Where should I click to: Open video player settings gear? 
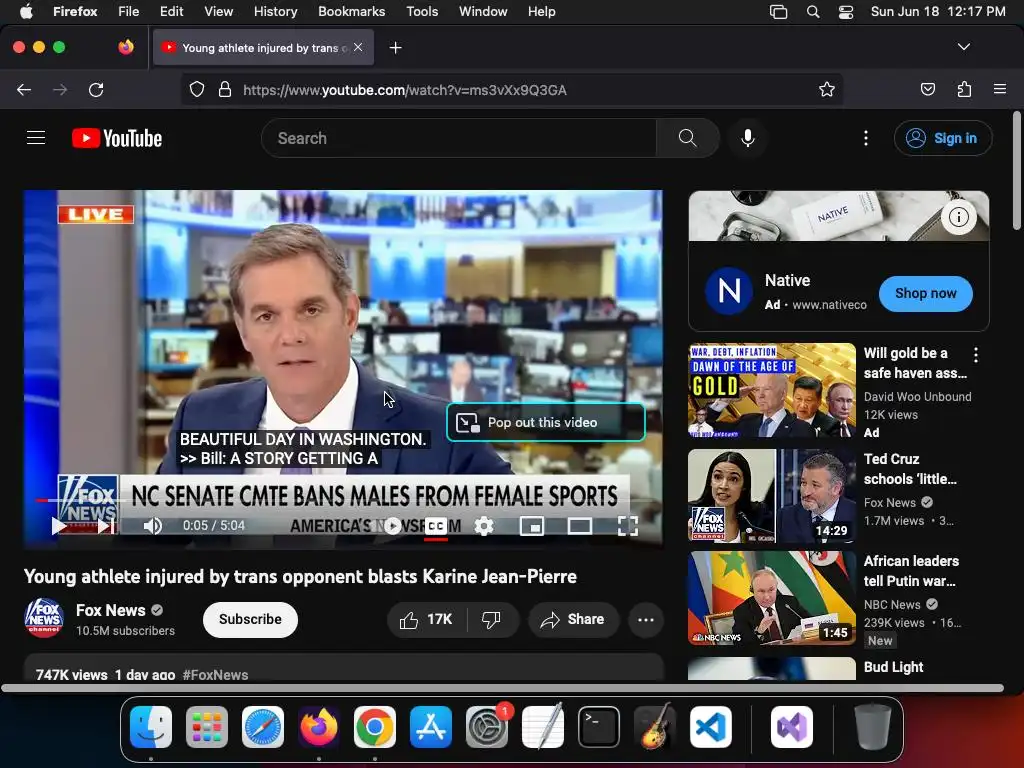pos(484,526)
